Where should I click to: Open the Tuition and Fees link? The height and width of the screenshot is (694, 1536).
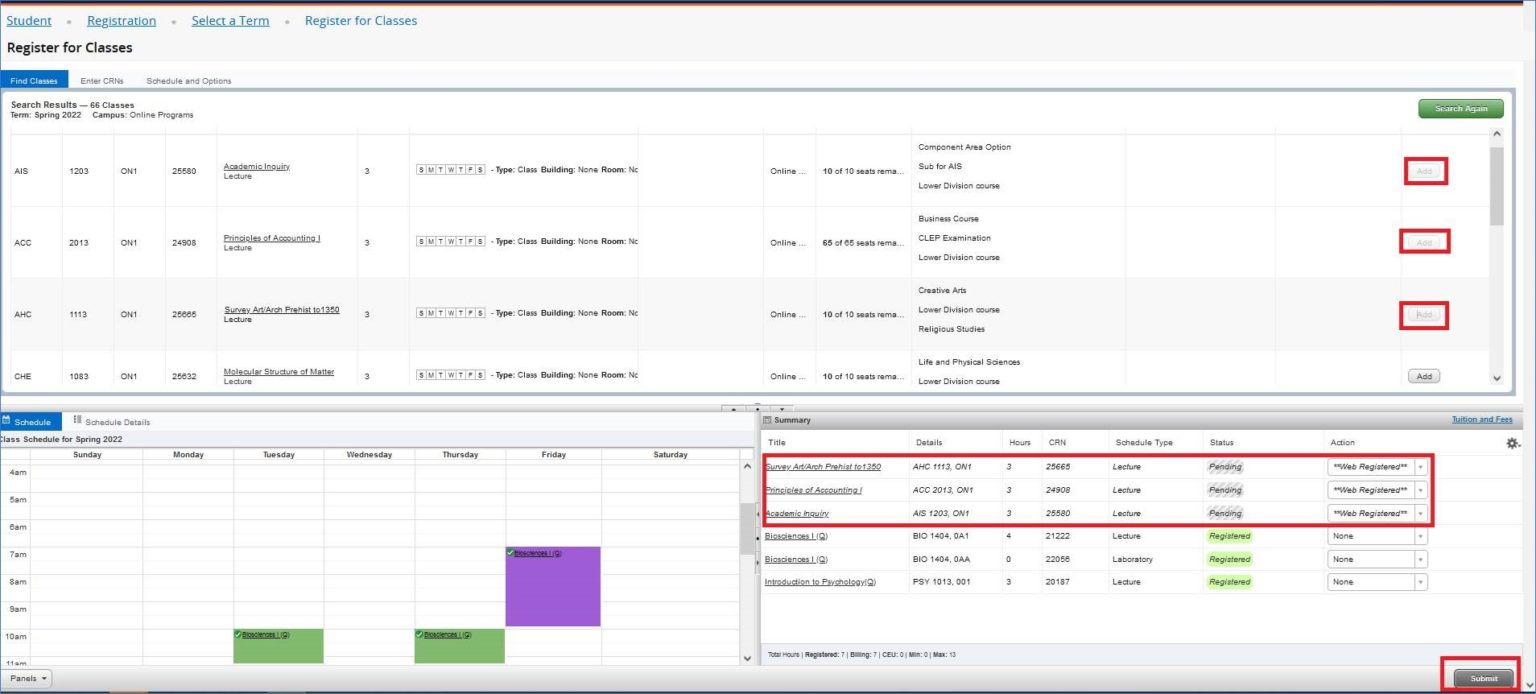click(1482, 420)
